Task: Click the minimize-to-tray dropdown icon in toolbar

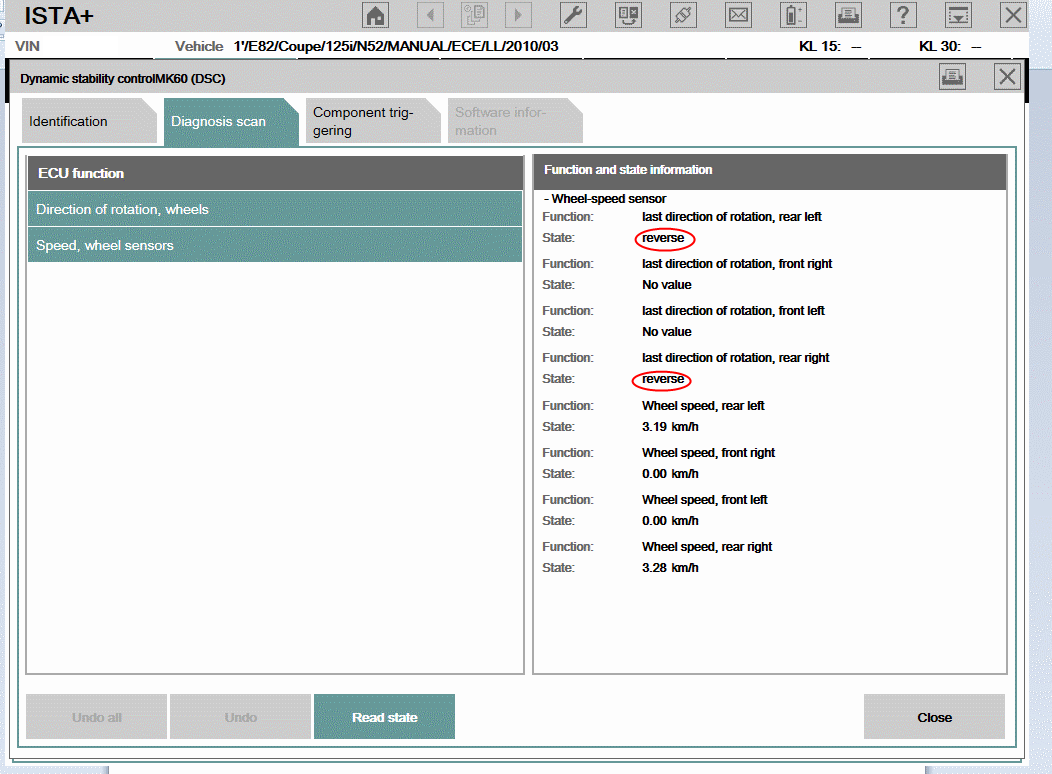Action: (958, 15)
